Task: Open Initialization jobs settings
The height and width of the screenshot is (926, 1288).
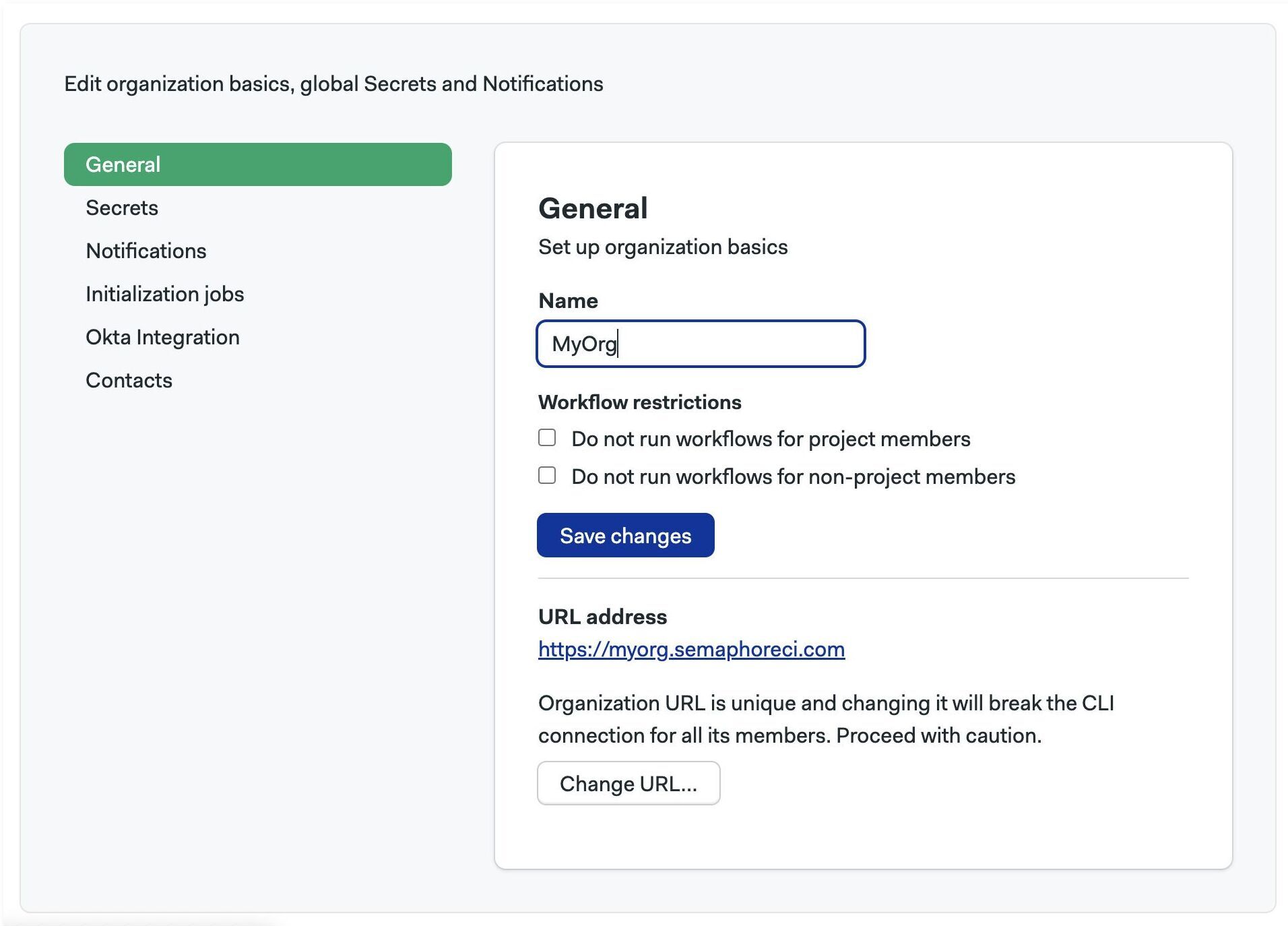Action: 165,294
